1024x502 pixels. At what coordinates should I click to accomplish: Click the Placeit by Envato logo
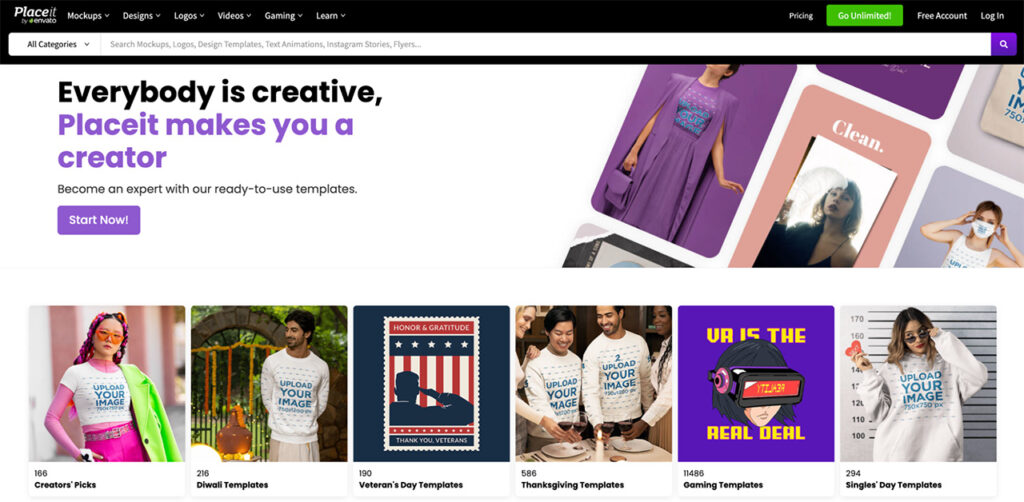pyautogui.click(x=35, y=15)
